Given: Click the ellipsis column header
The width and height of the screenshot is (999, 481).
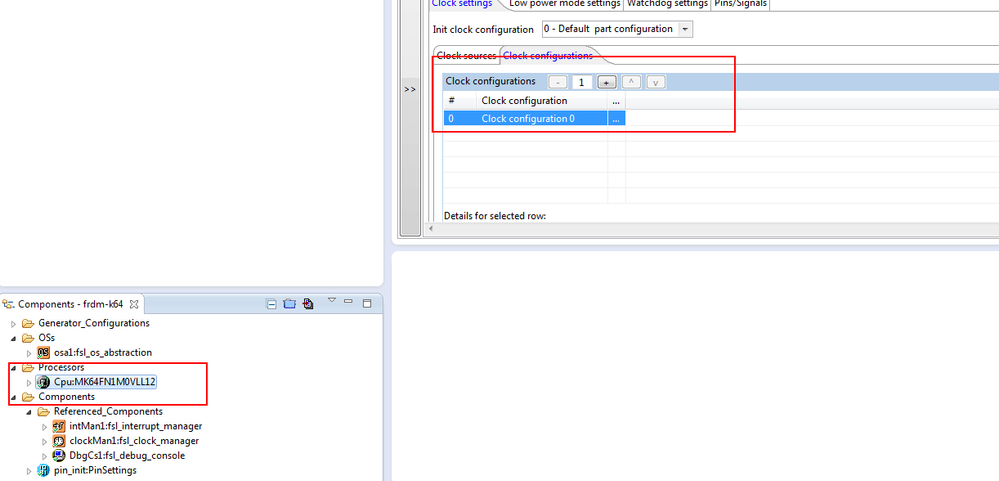Looking at the screenshot, I should [616, 101].
